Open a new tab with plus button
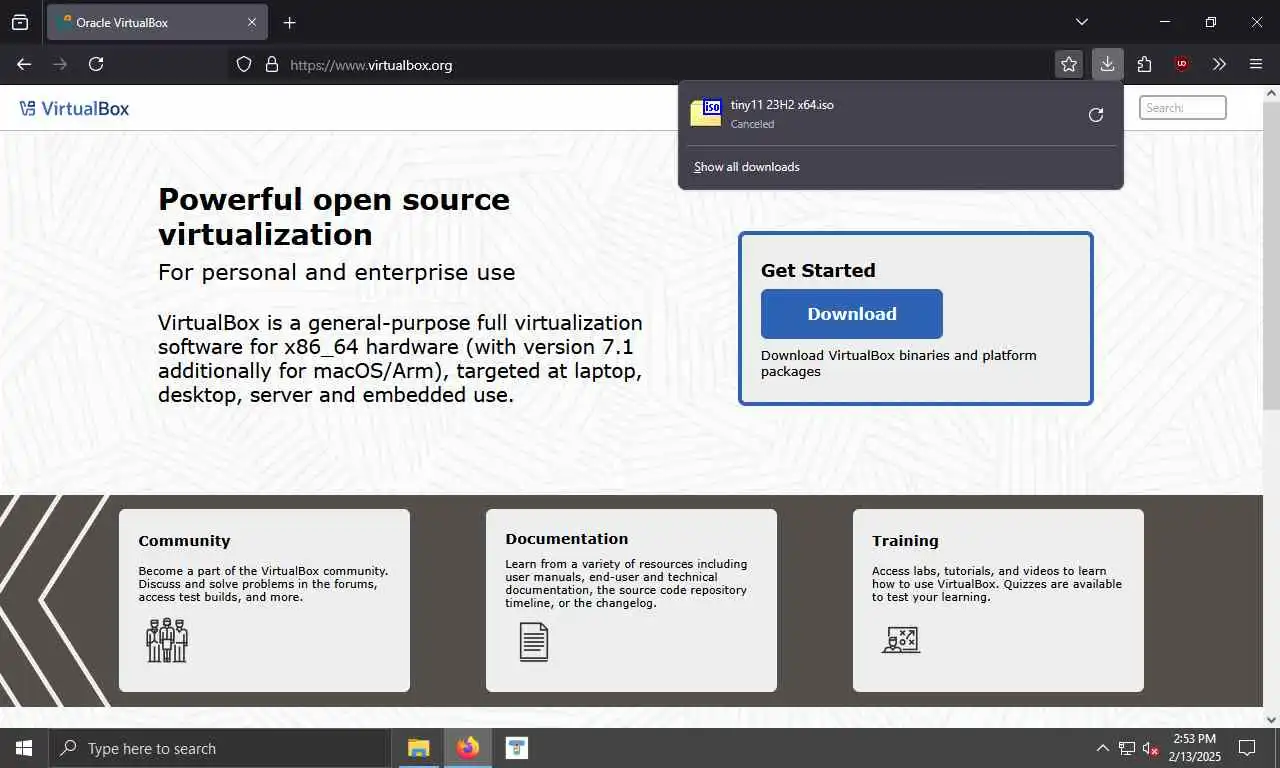 pos(289,22)
